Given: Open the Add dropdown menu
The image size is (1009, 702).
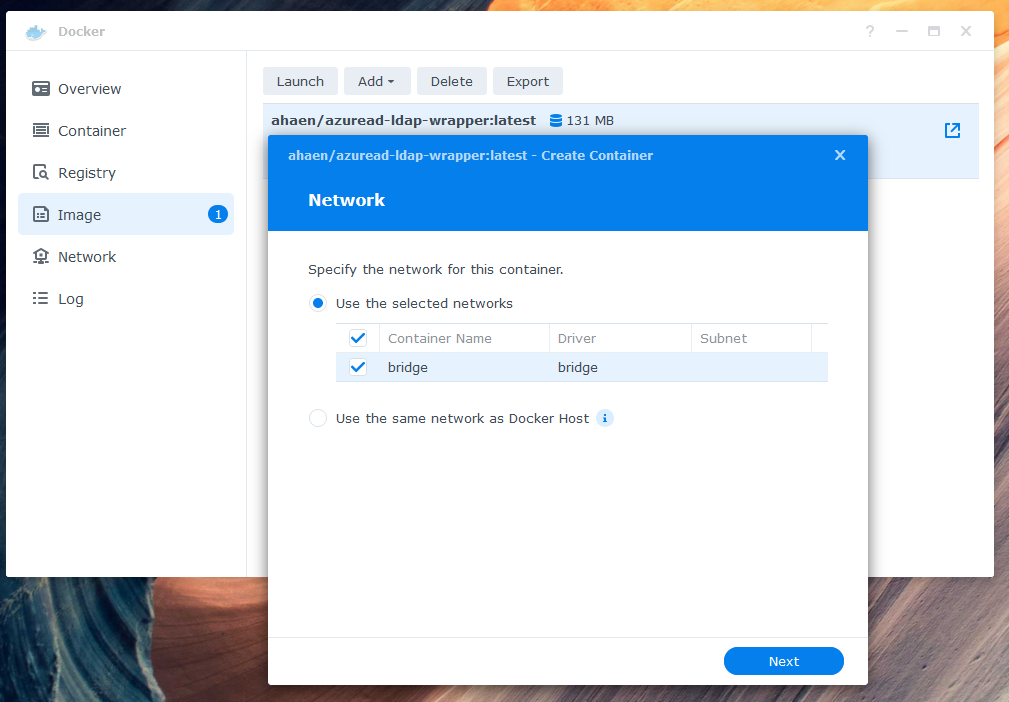Looking at the screenshot, I should [376, 81].
